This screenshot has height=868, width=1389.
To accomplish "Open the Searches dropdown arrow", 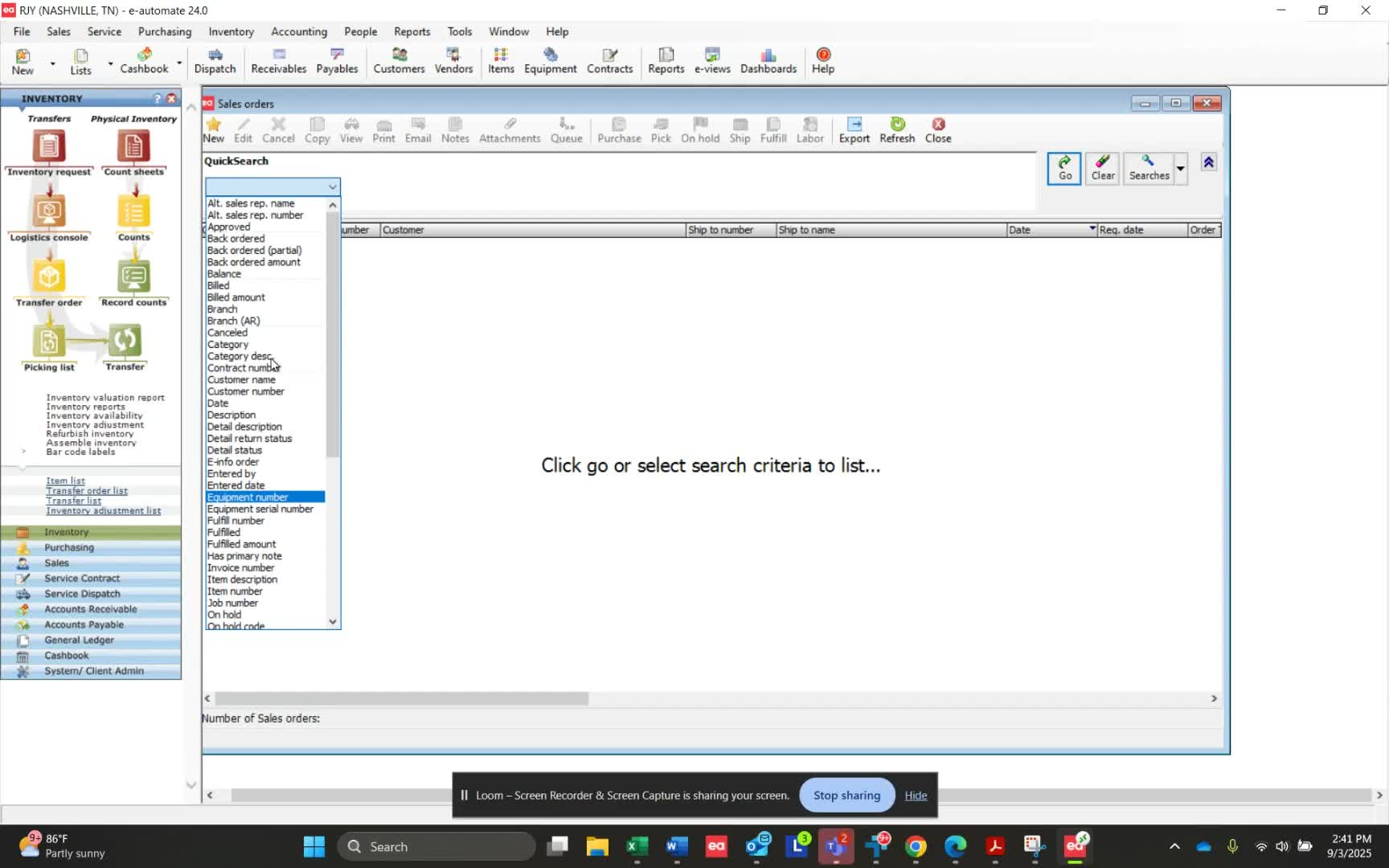I will click(1180, 169).
